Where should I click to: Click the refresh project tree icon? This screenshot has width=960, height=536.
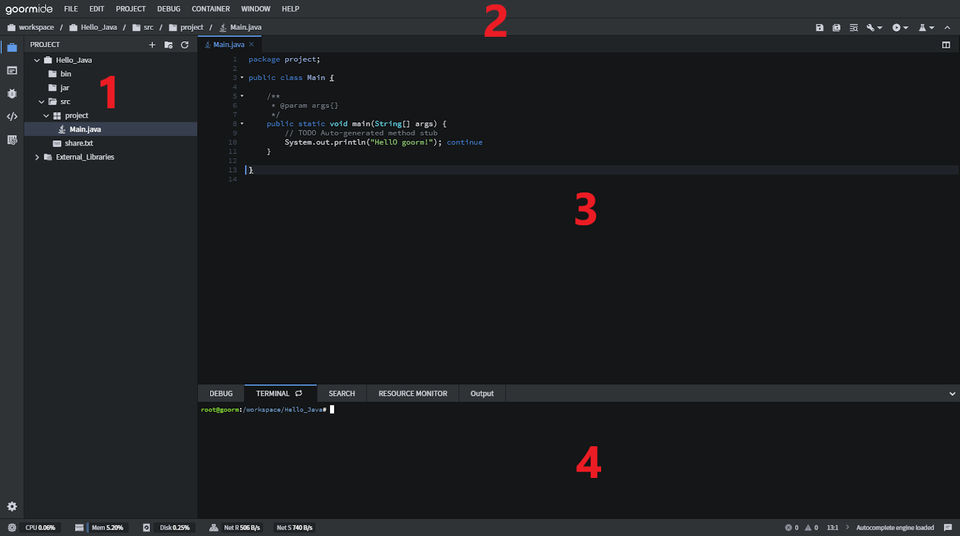[184, 45]
